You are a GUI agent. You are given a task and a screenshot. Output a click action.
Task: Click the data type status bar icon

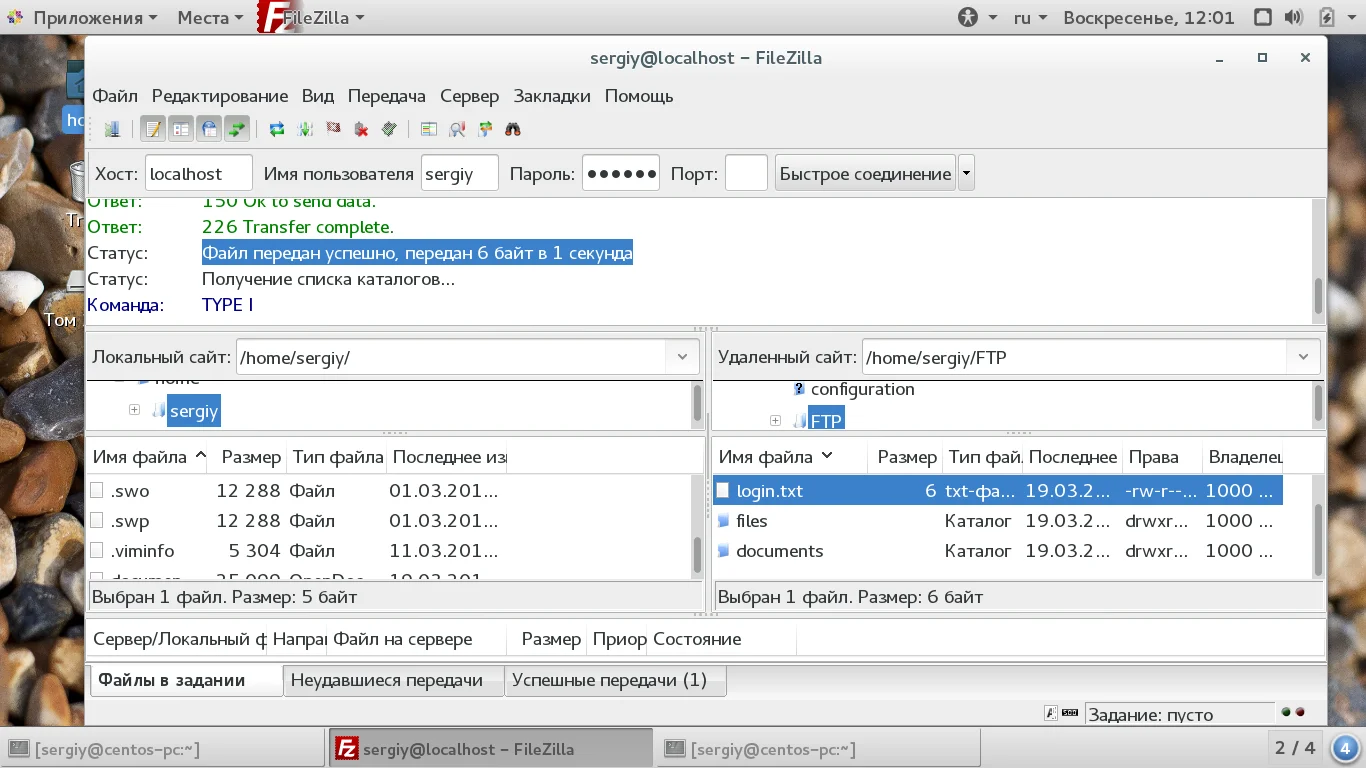click(1051, 713)
